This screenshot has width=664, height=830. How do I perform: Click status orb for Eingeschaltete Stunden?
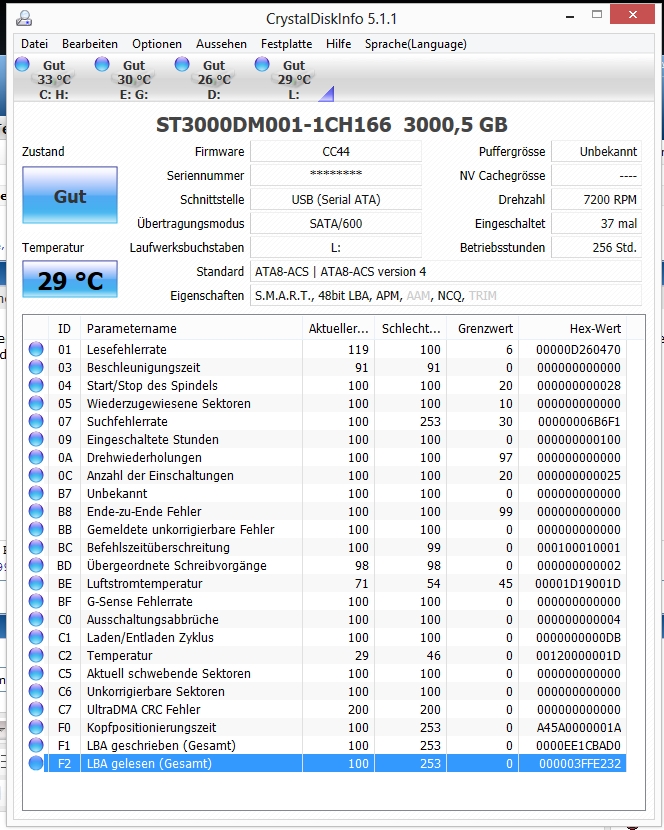coord(36,439)
